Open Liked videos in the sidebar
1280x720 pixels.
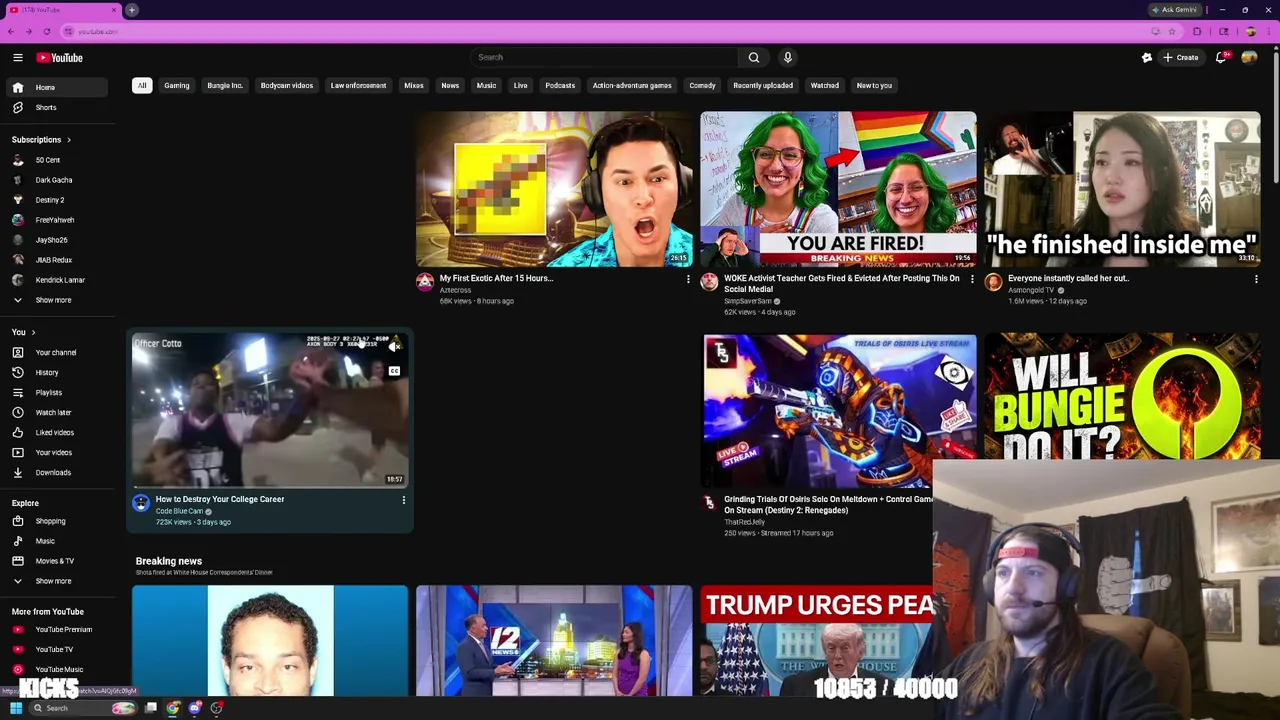pyautogui.click(x=58, y=432)
